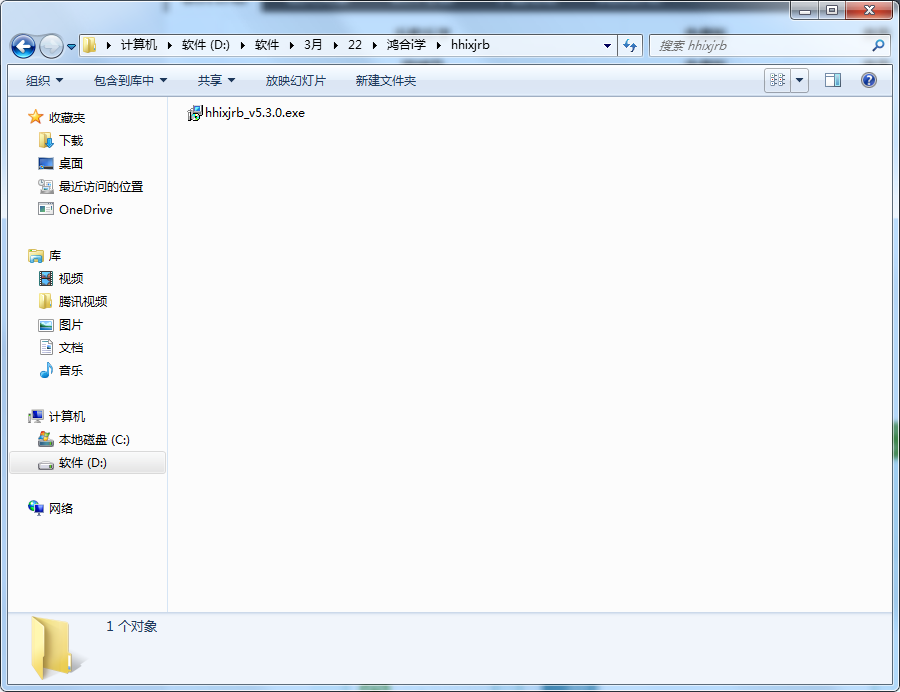Open OneDrive in the favorites sidebar
The width and height of the screenshot is (900, 692).
point(85,209)
